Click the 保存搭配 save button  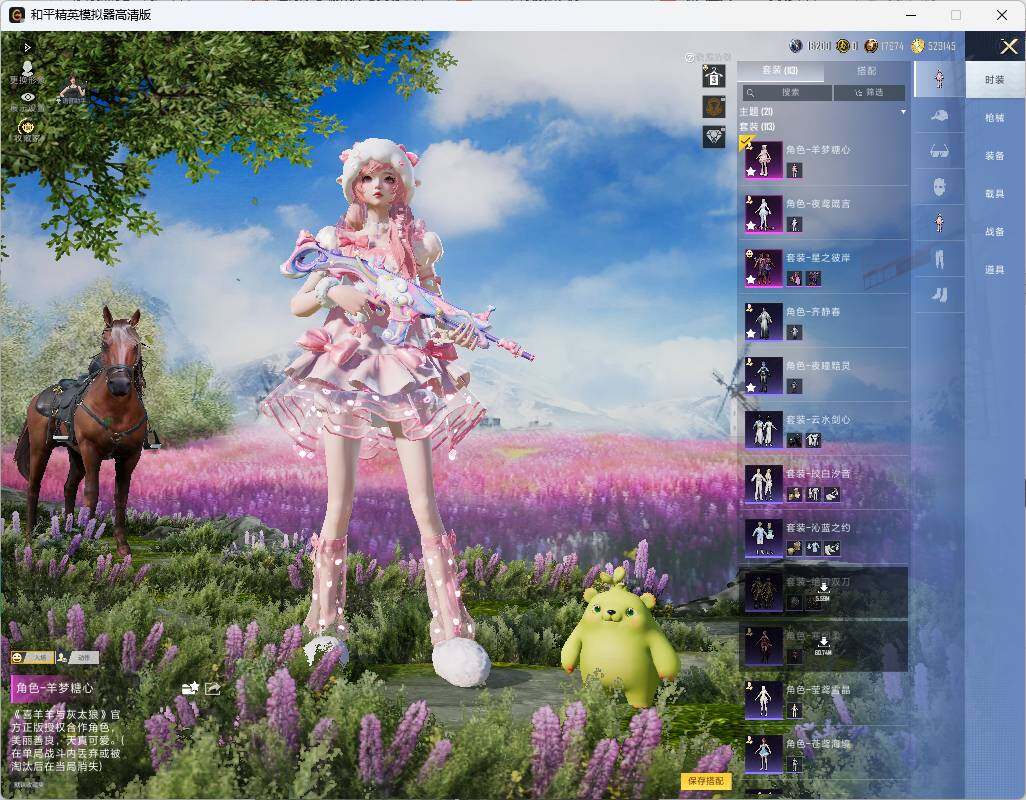(706, 780)
